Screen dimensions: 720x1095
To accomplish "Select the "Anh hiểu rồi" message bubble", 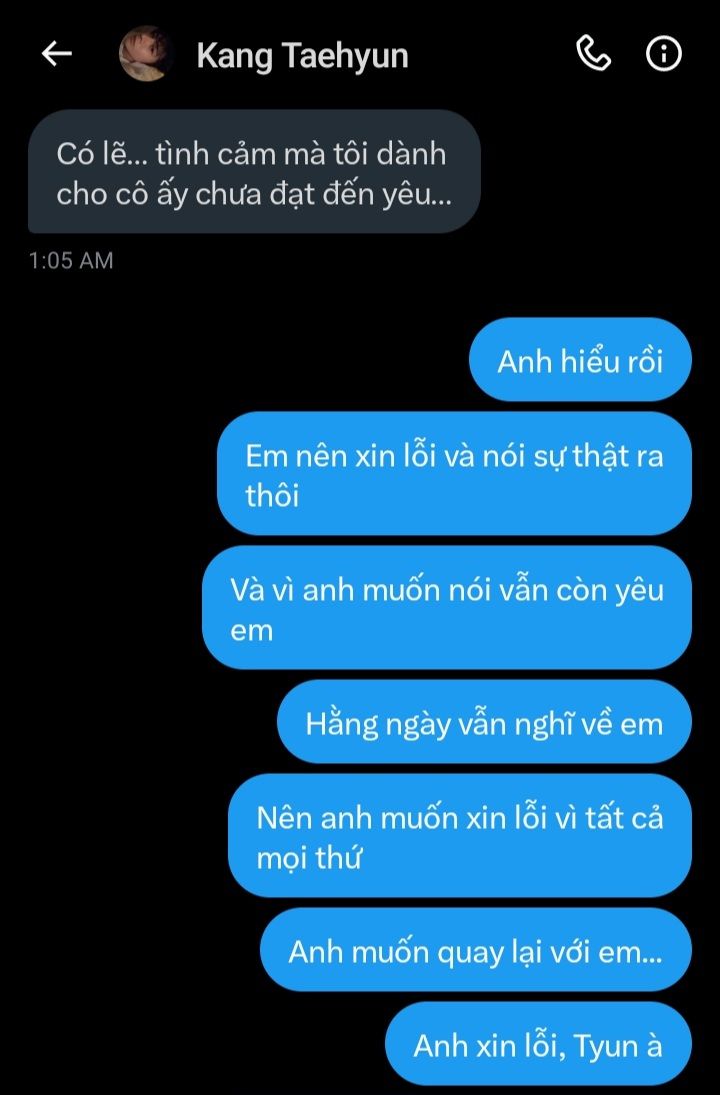I will (580, 360).
